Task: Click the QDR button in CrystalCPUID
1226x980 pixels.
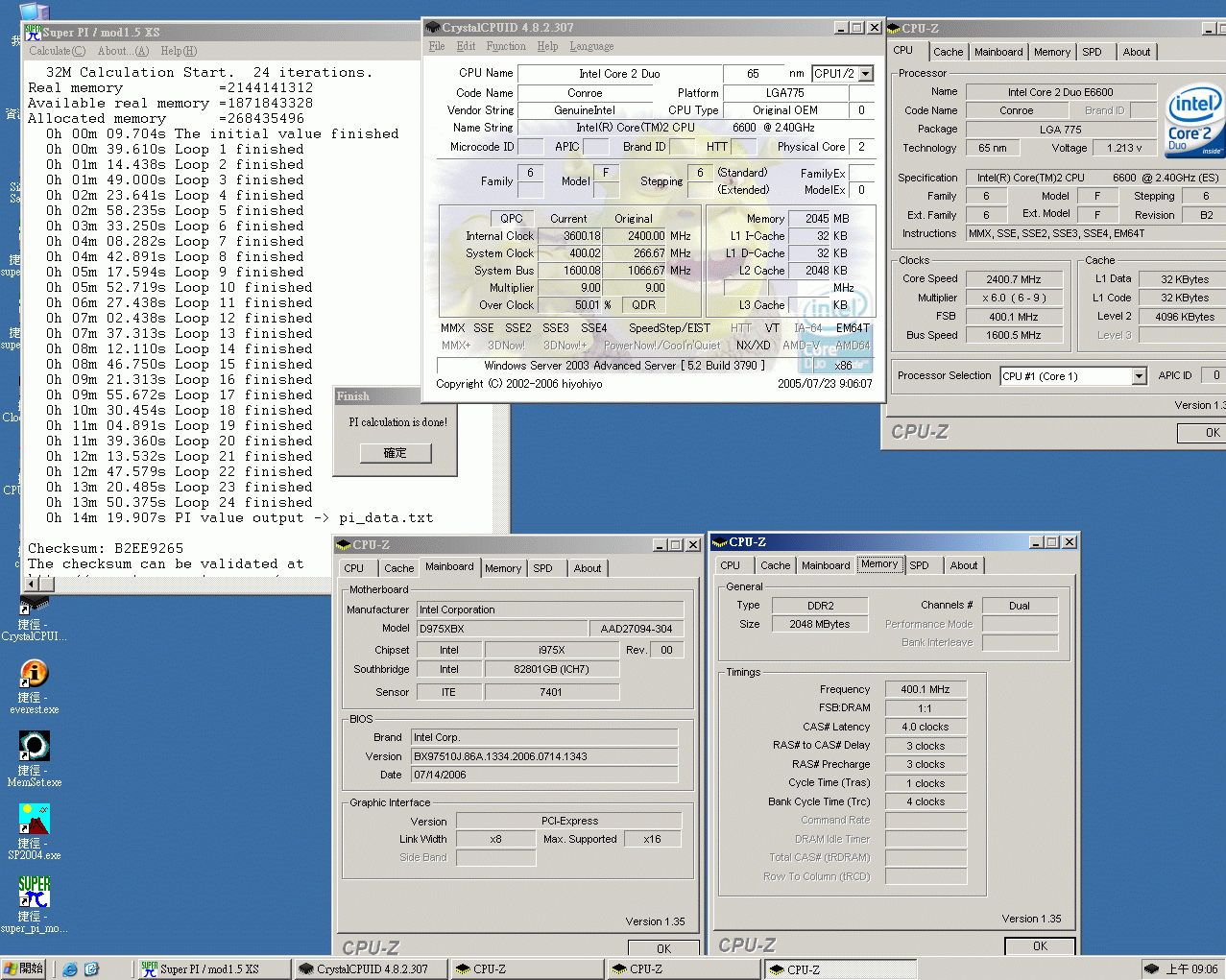Action: [x=643, y=305]
